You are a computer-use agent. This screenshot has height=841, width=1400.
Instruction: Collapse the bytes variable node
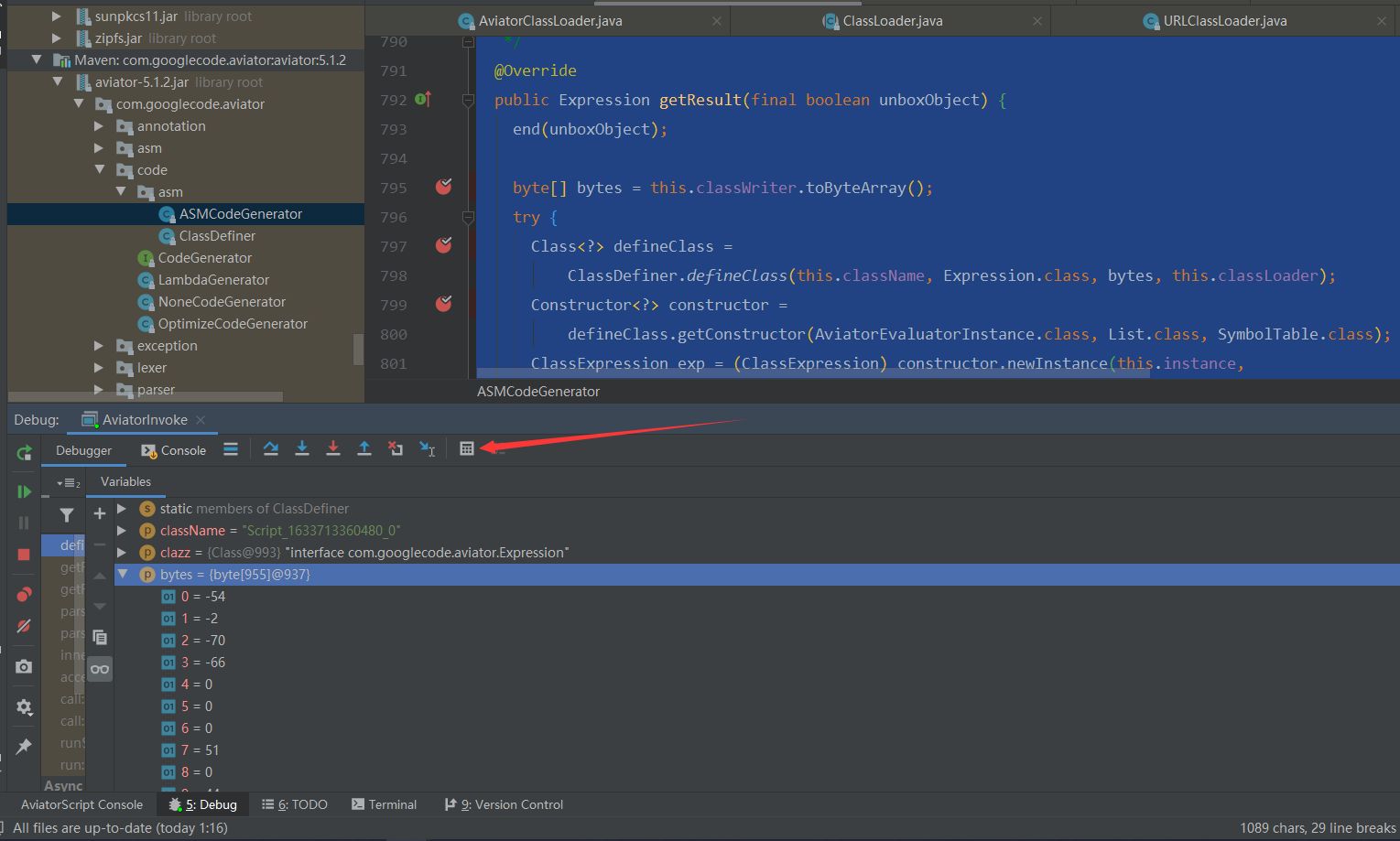(x=122, y=574)
